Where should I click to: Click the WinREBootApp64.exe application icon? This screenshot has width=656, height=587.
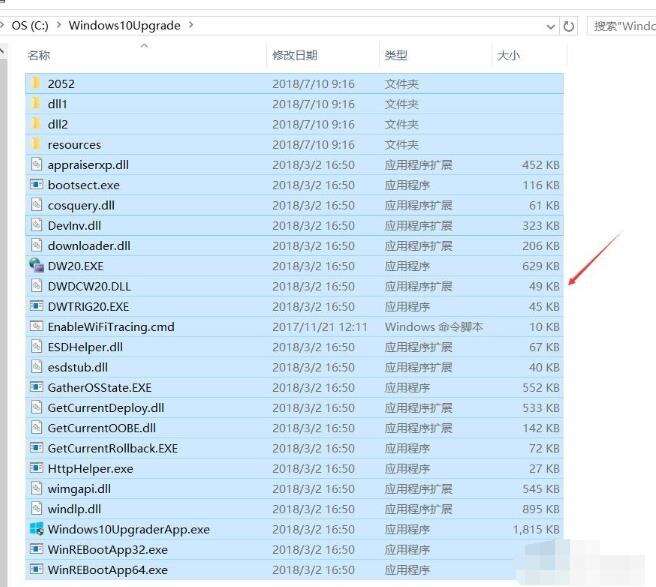[36, 569]
